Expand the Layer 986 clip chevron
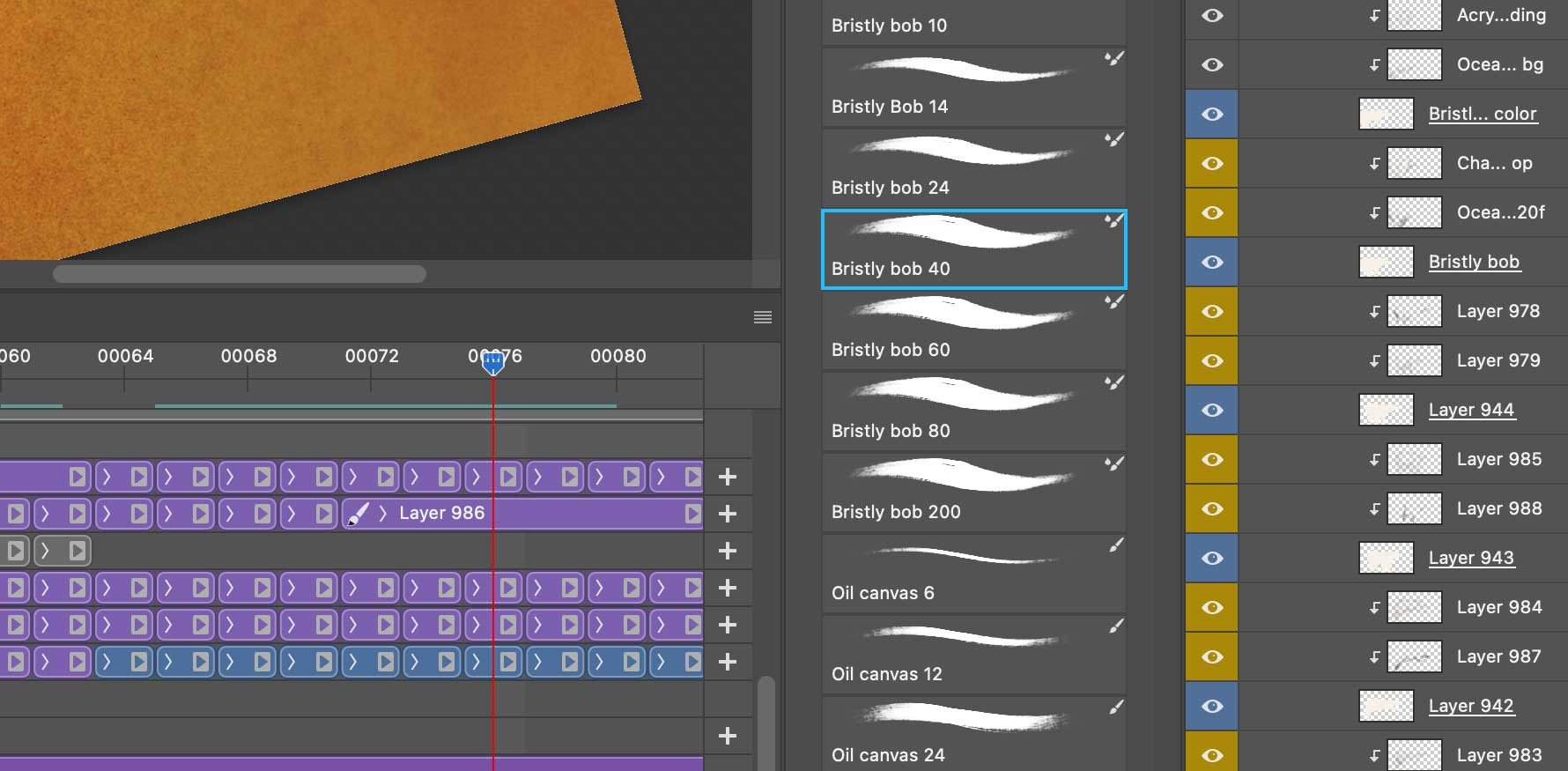This screenshot has height=771, width=1568. pyautogui.click(x=383, y=514)
